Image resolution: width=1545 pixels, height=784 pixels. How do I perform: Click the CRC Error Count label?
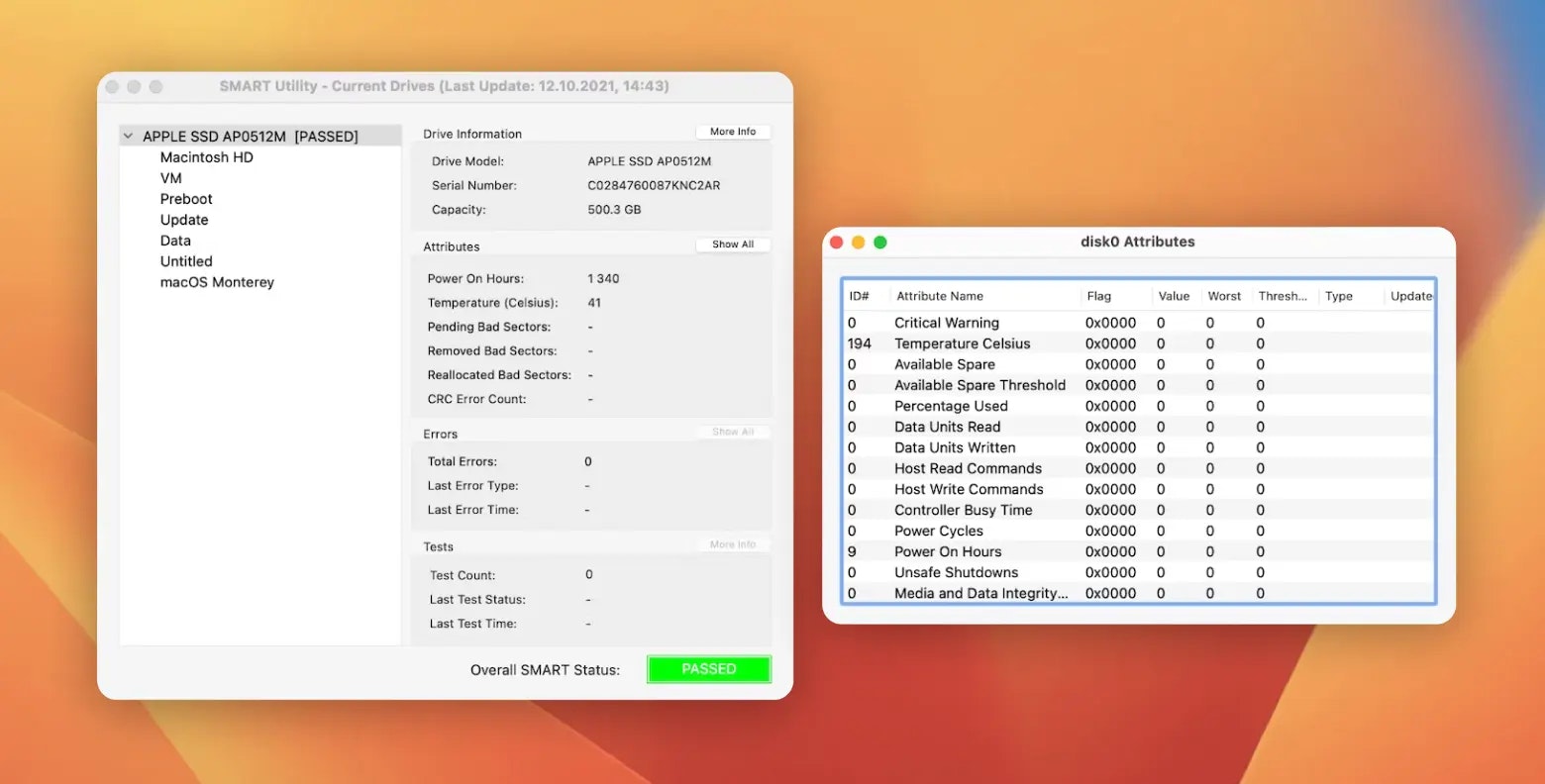tap(477, 399)
